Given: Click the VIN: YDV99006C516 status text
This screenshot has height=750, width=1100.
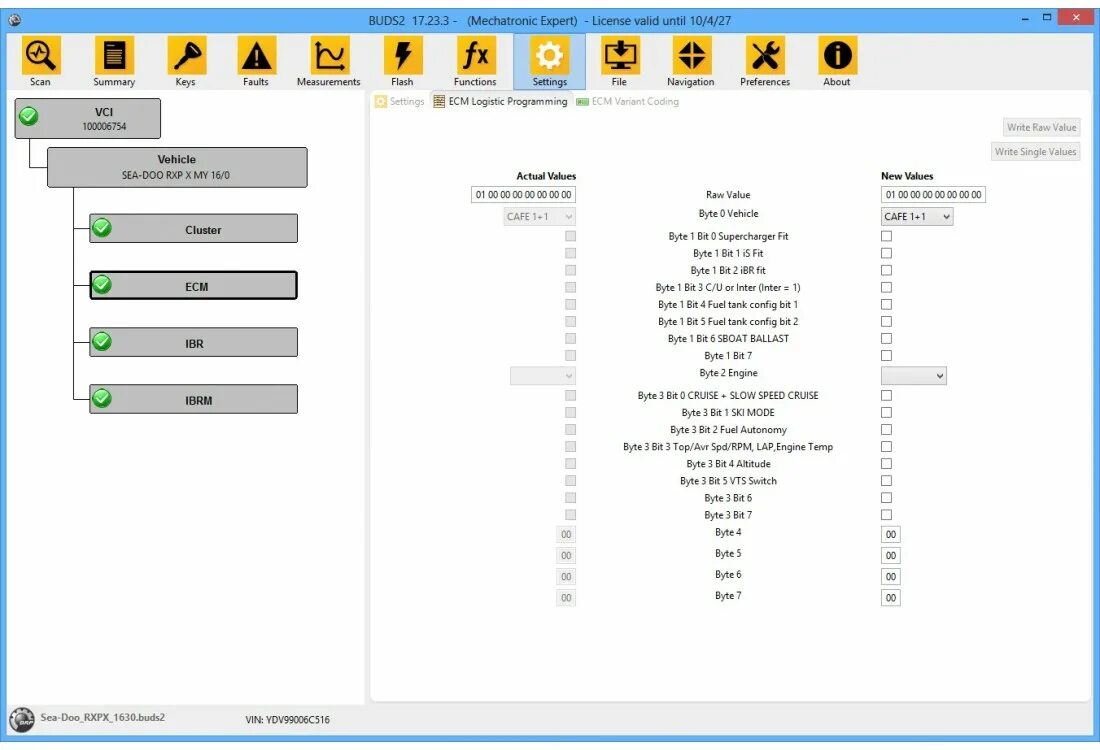Looking at the screenshot, I should click(x=288, y=720).
